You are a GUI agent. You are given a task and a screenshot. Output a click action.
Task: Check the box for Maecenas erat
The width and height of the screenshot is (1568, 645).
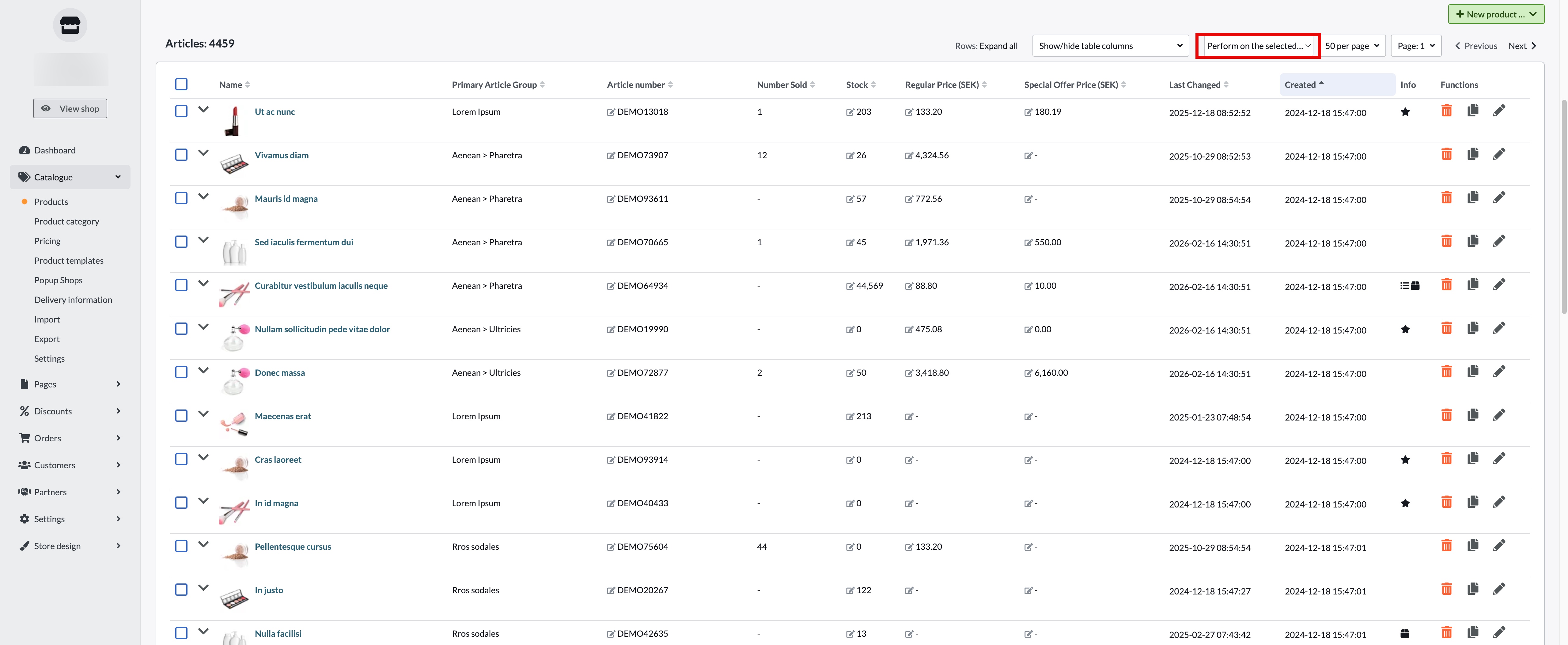(x=181, y=416)
